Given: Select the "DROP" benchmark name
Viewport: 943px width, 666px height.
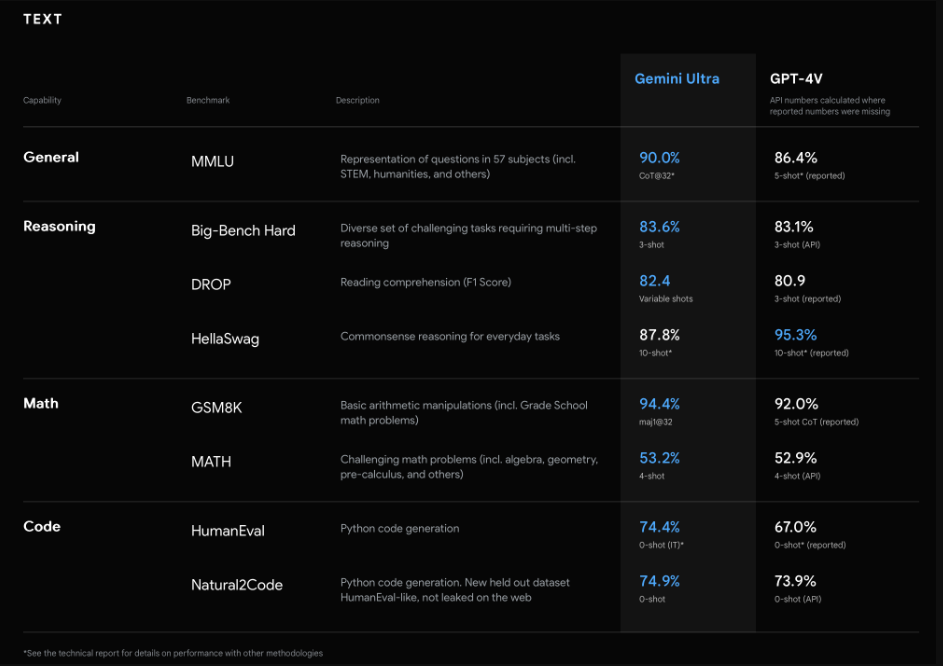Looking at the screenshot, I should click(210, 285).
